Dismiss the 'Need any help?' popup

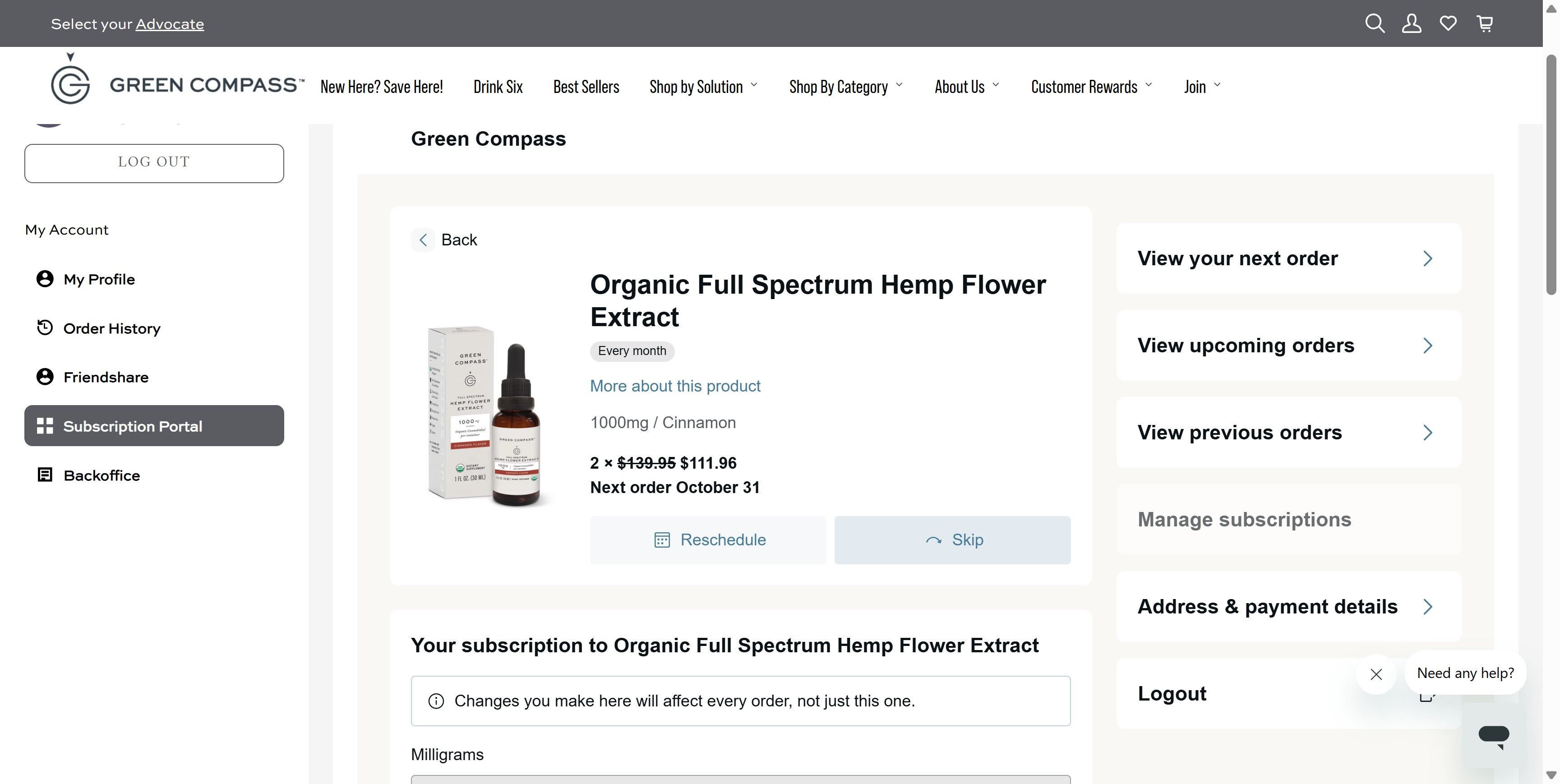click(1376, 674)
